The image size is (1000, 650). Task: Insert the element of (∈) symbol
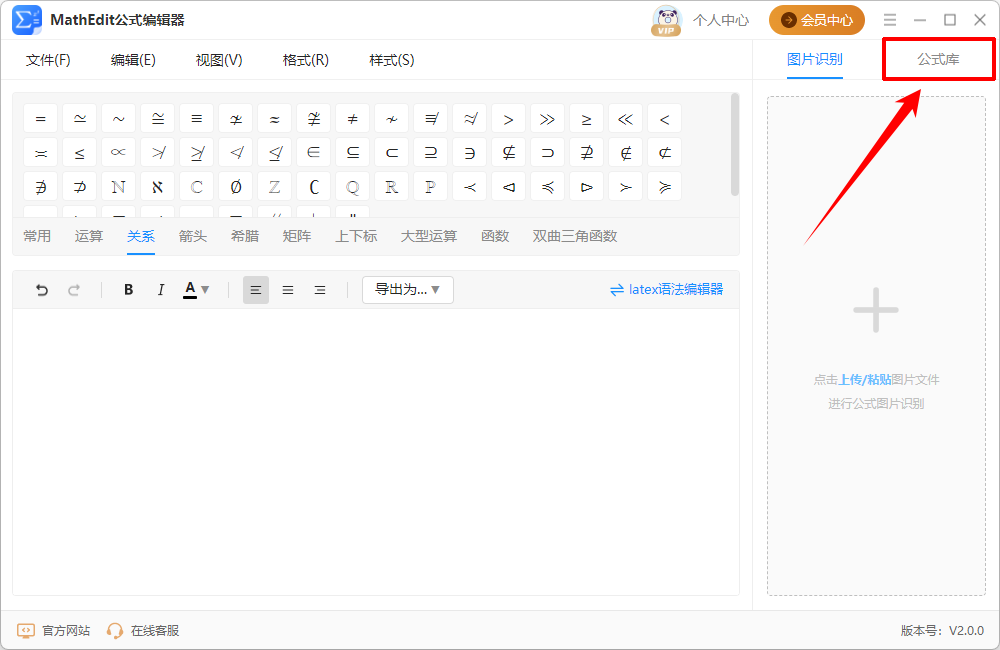313,153
